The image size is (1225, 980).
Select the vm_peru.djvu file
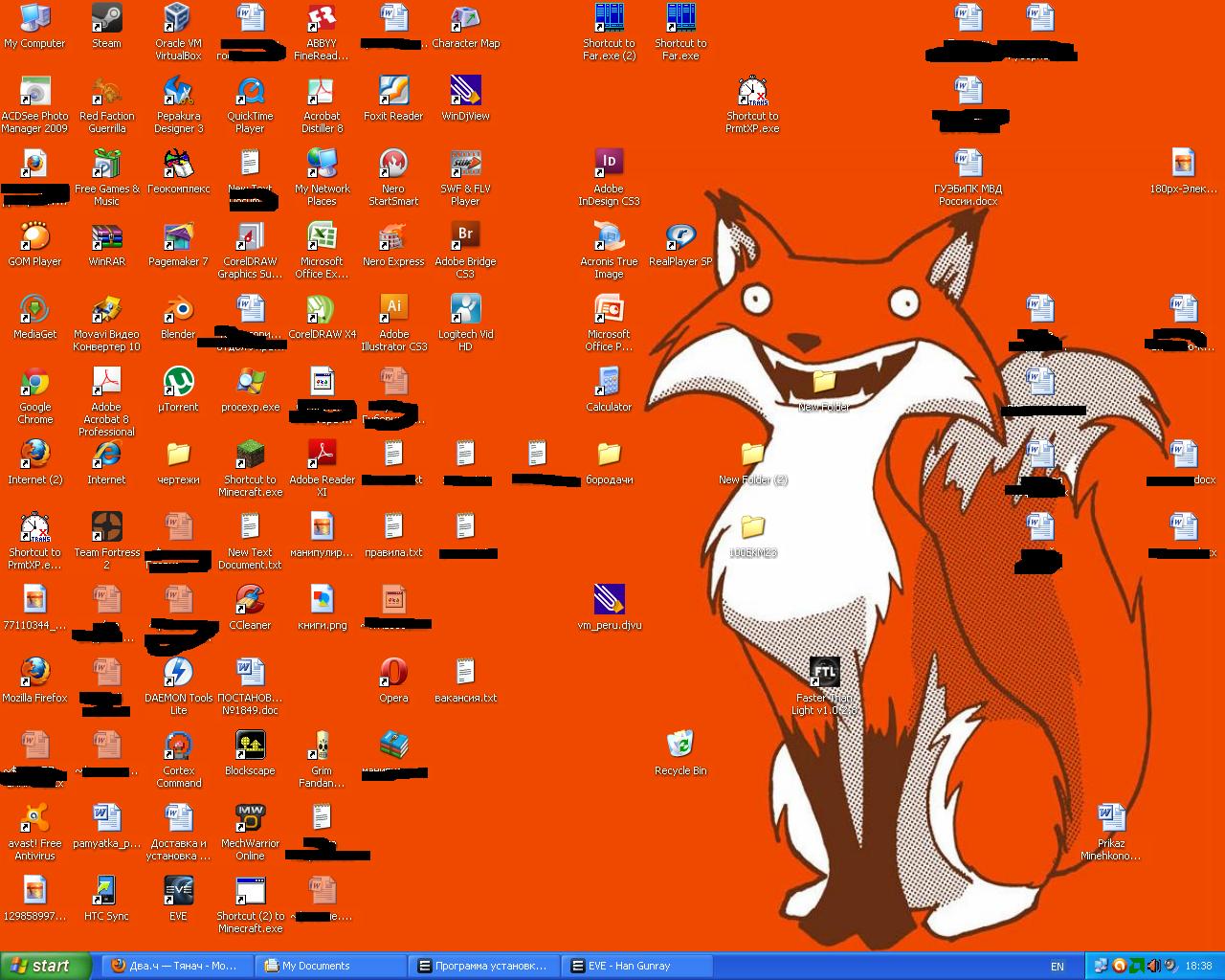(x=609, y=609)
